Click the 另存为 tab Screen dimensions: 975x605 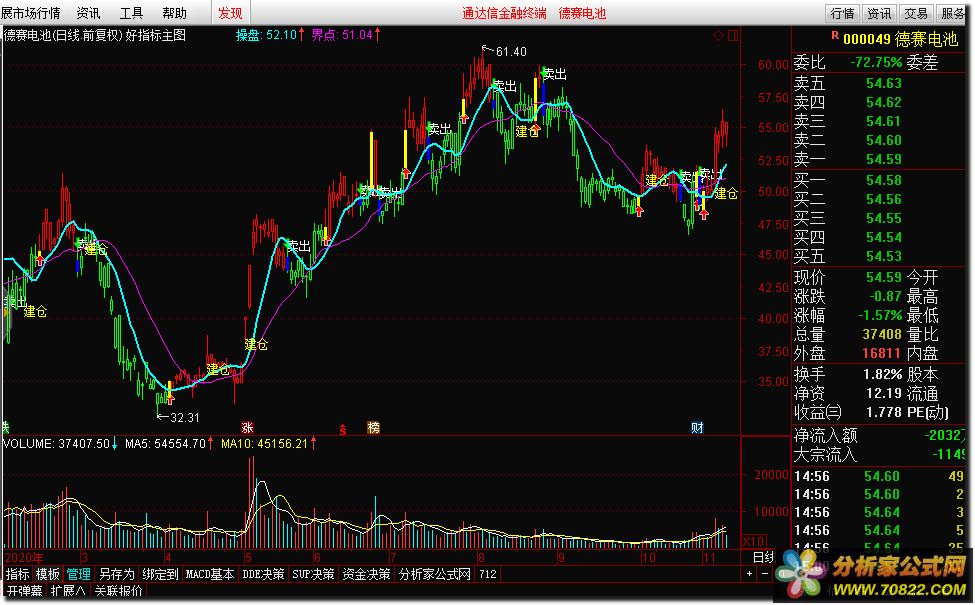[117, 574]
